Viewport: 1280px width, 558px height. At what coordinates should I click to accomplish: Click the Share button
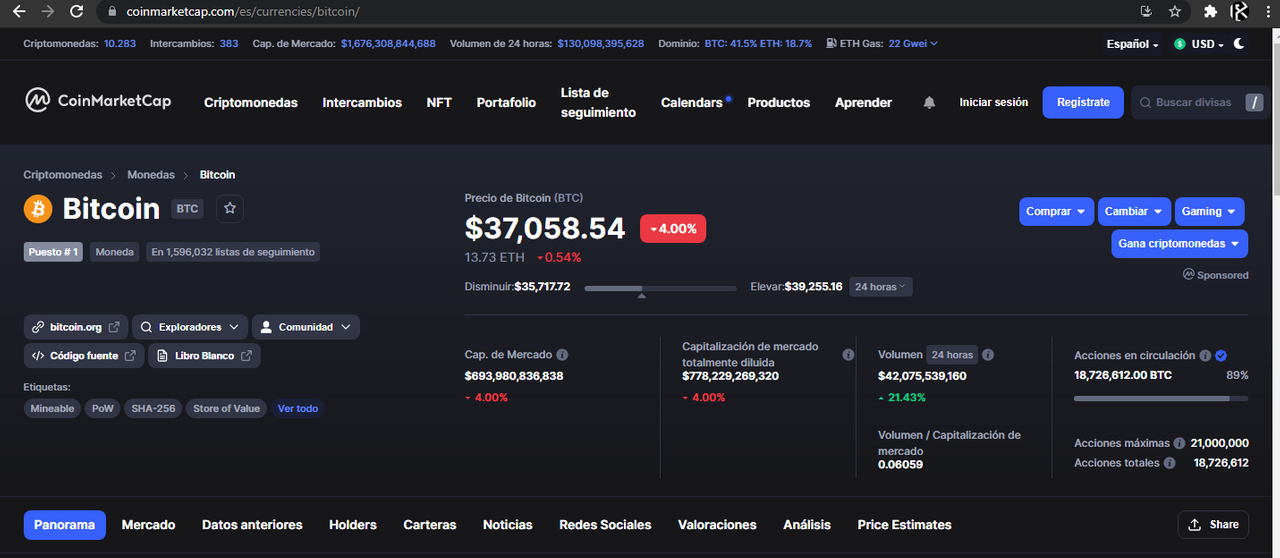[1213, 525]
